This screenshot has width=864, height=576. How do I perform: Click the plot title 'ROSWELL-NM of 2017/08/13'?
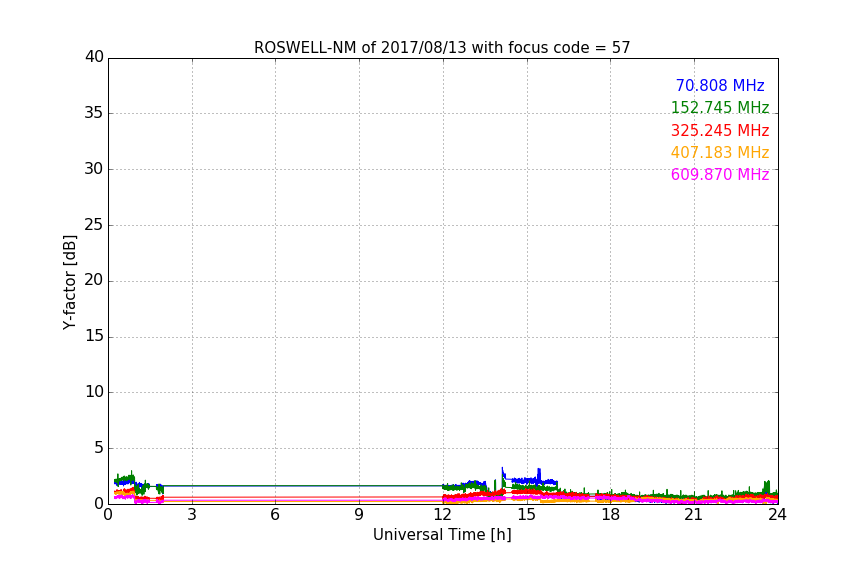click(361, 48)
